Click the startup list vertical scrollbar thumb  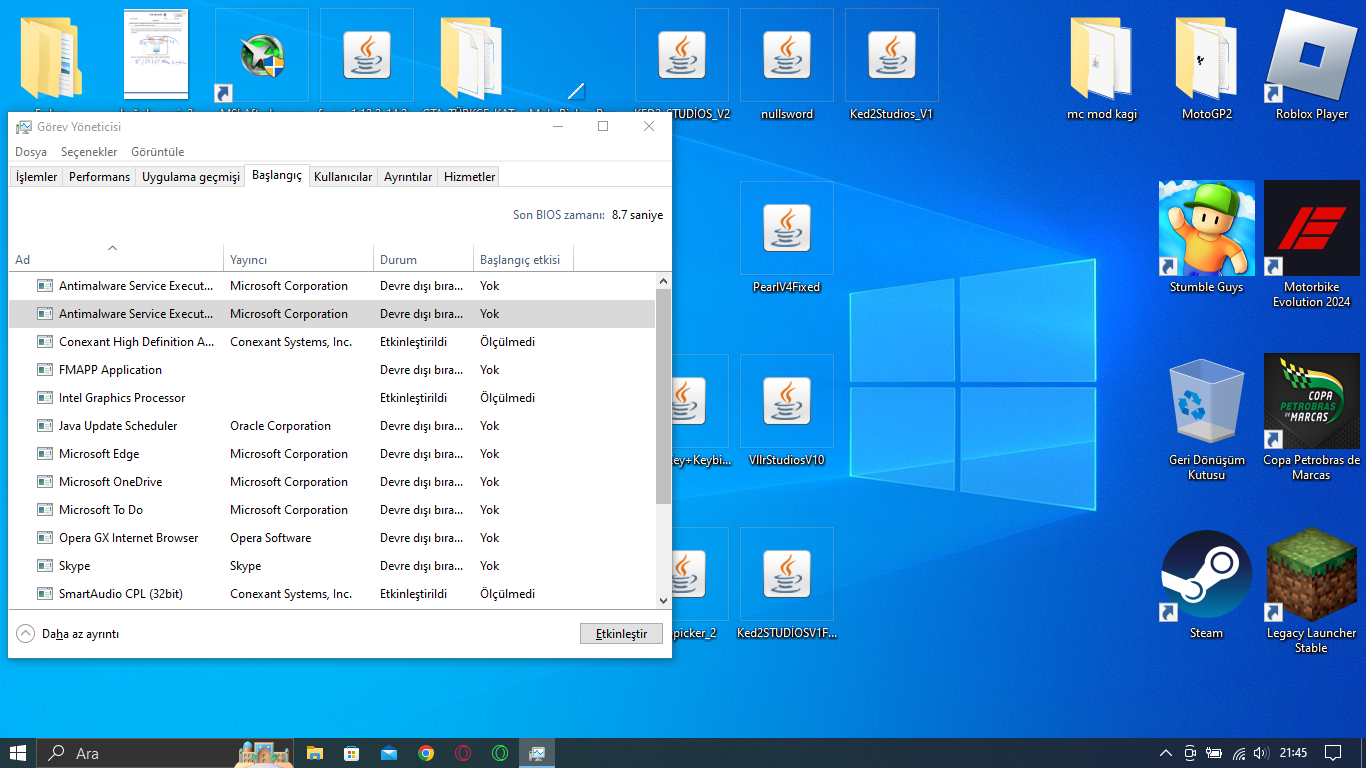coord(663,396)
